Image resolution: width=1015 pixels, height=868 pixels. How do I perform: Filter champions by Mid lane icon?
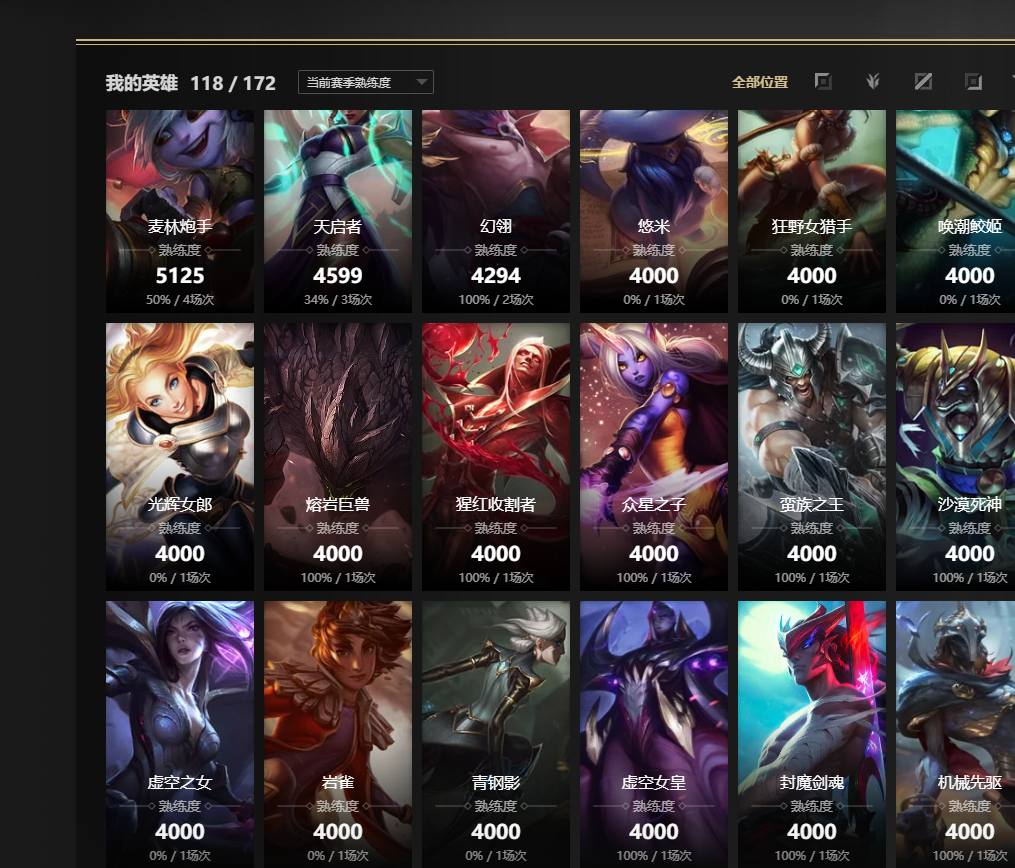point(923,82)
